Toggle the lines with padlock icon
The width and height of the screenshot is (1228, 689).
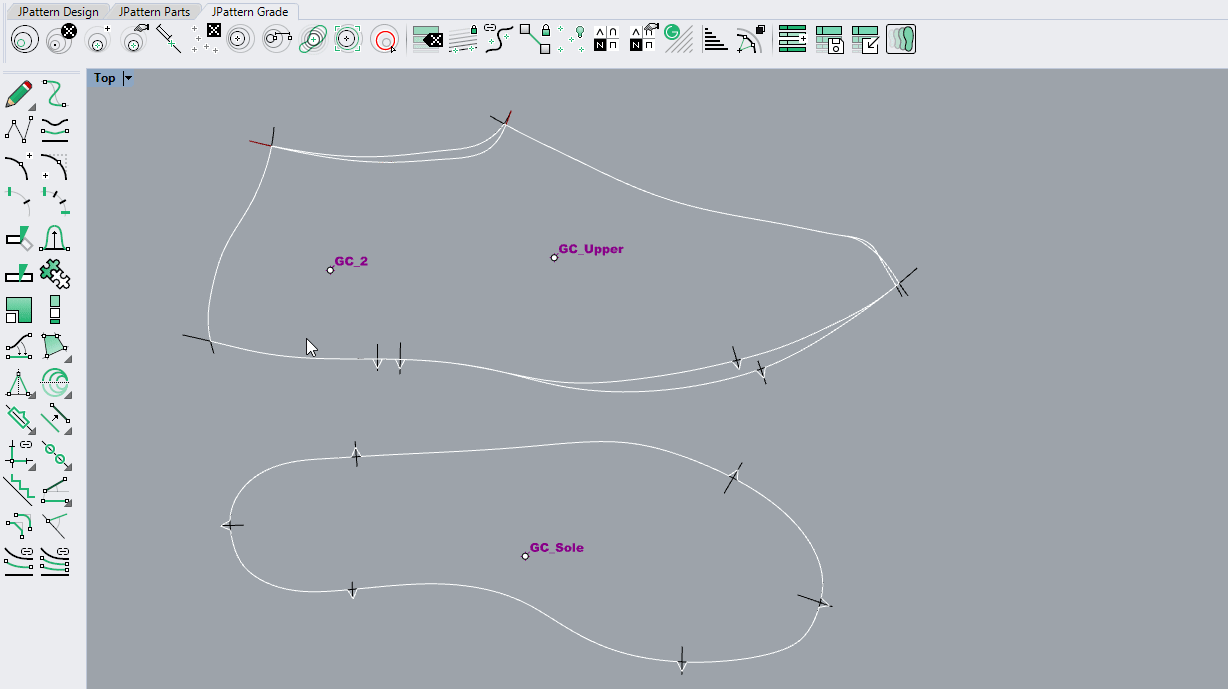tap(463, 40)
